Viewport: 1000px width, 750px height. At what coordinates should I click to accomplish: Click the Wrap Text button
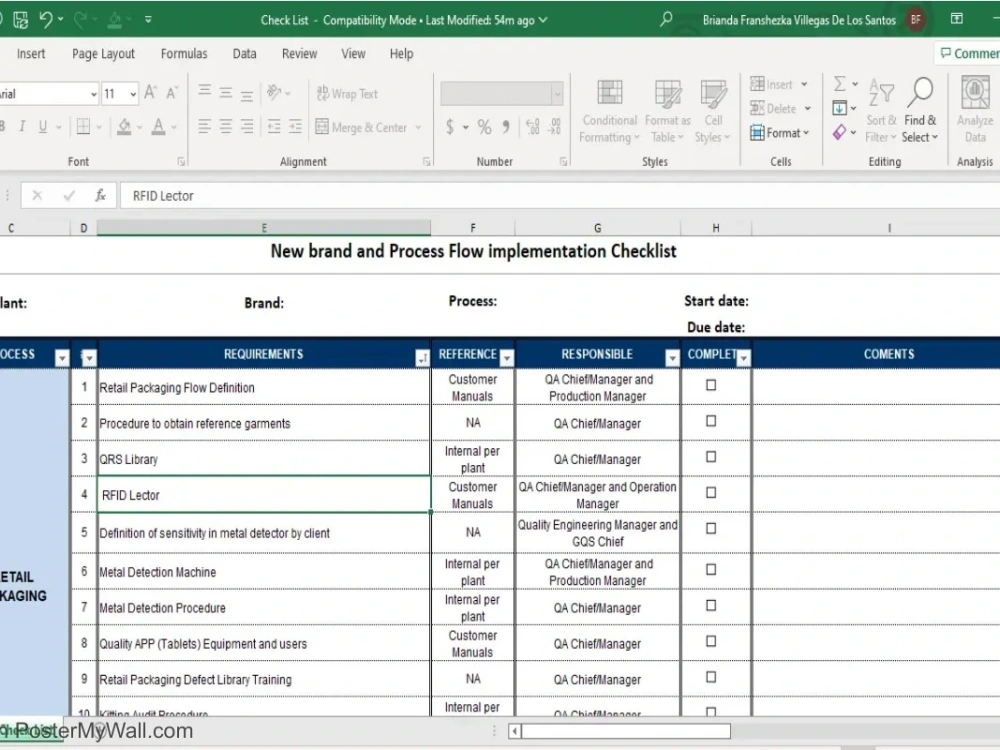[x=348, y=94]
